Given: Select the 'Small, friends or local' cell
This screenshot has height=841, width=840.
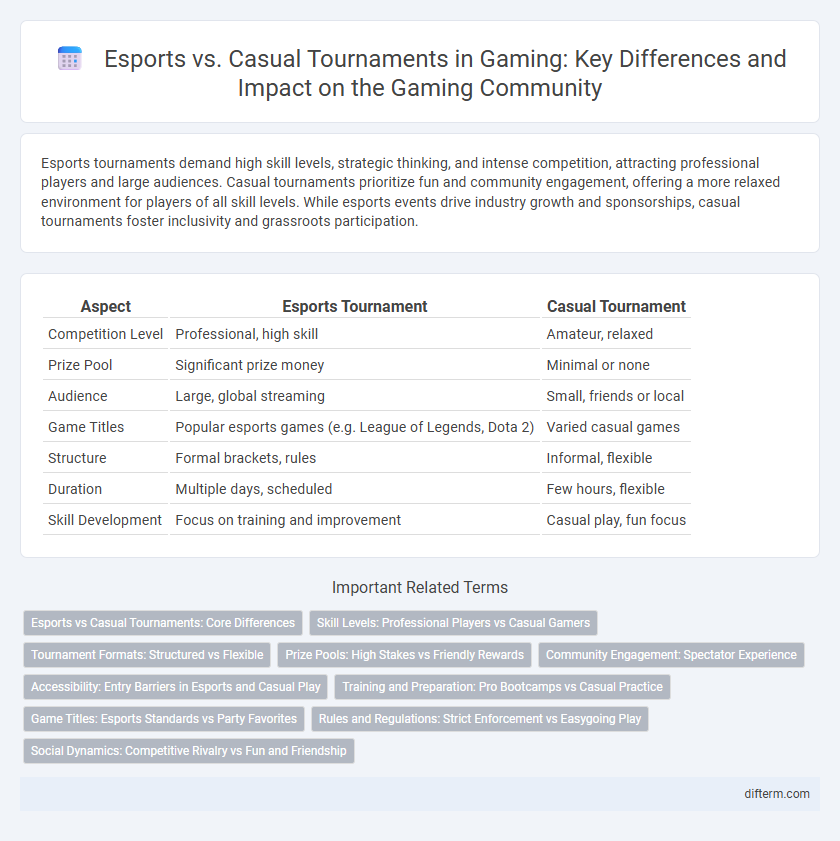Looking at the screenshot, I should [616, 396].
